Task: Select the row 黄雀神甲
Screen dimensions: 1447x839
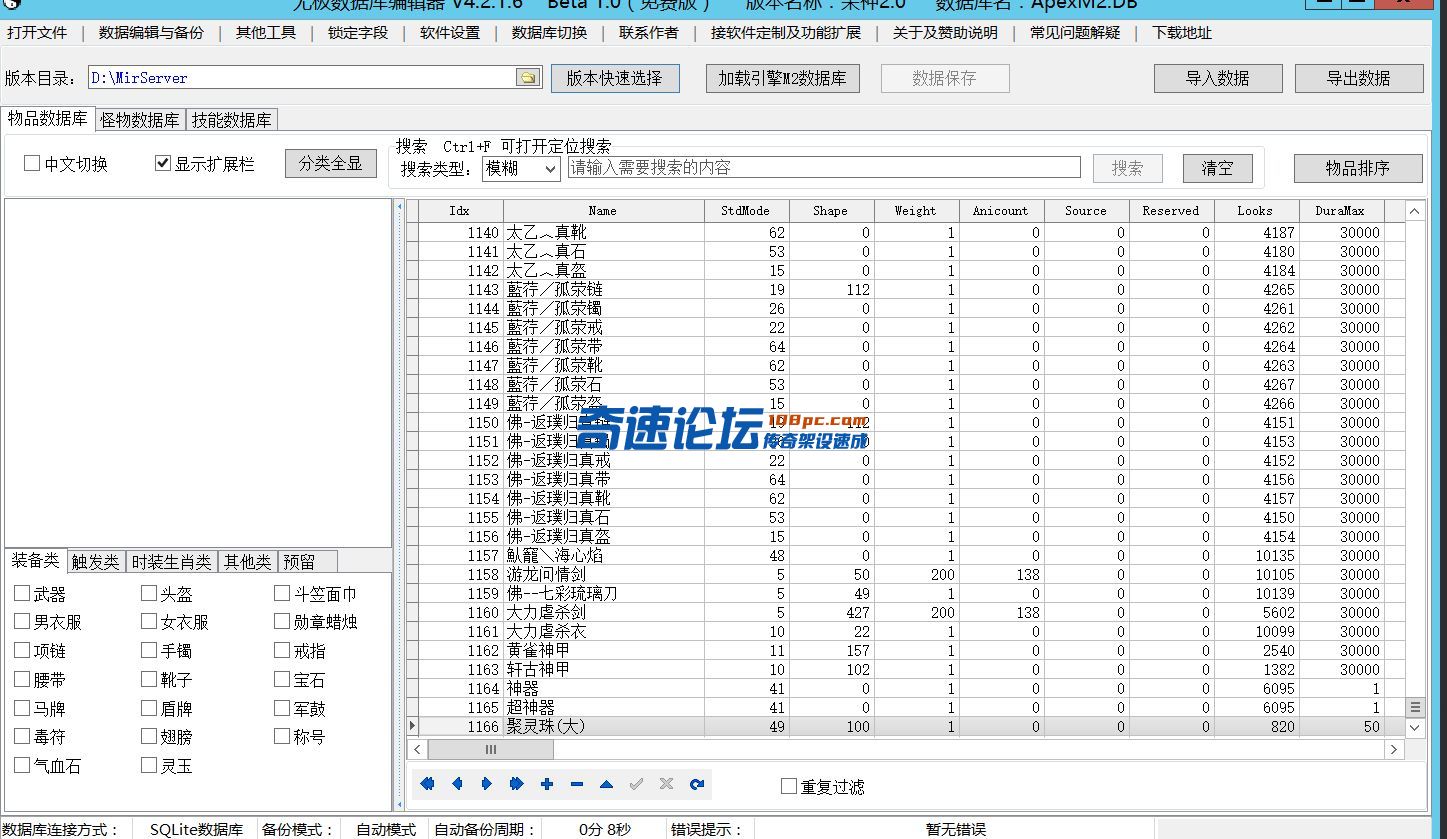Action: (905, 651)
